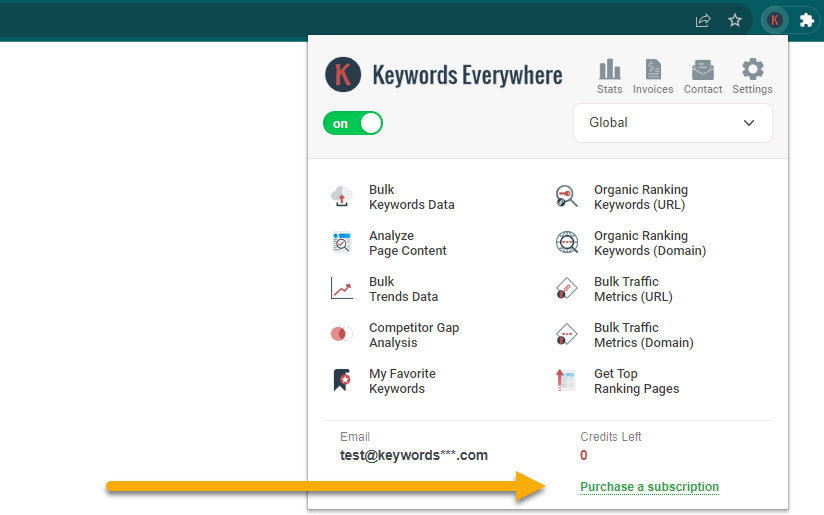Image resolution: width=824 pixels, height=515 pixels.
Task: Open Organic Ranking Keywords (URL)
Action: coord(641,197)
